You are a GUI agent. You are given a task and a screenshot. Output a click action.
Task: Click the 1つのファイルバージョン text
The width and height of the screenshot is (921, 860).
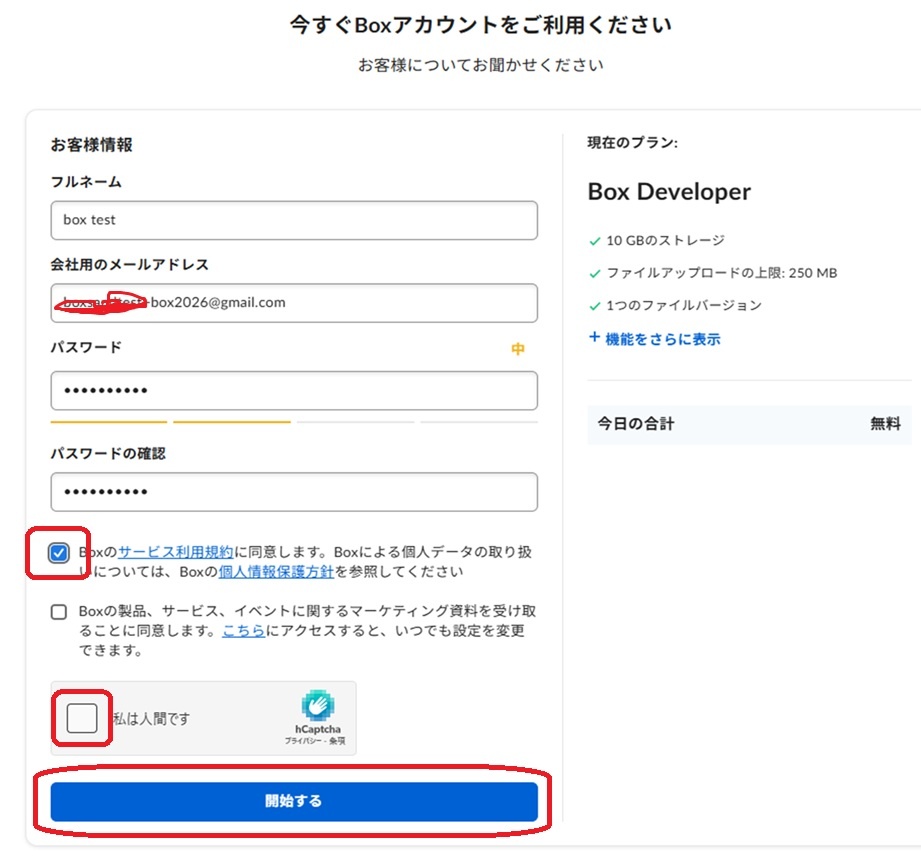click(x=684, y=305)
